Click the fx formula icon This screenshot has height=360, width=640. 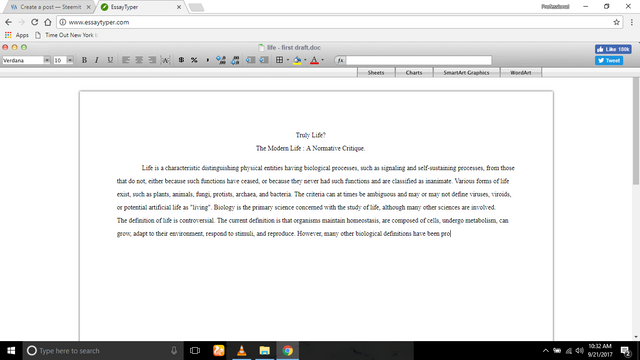tap(340, 60)
